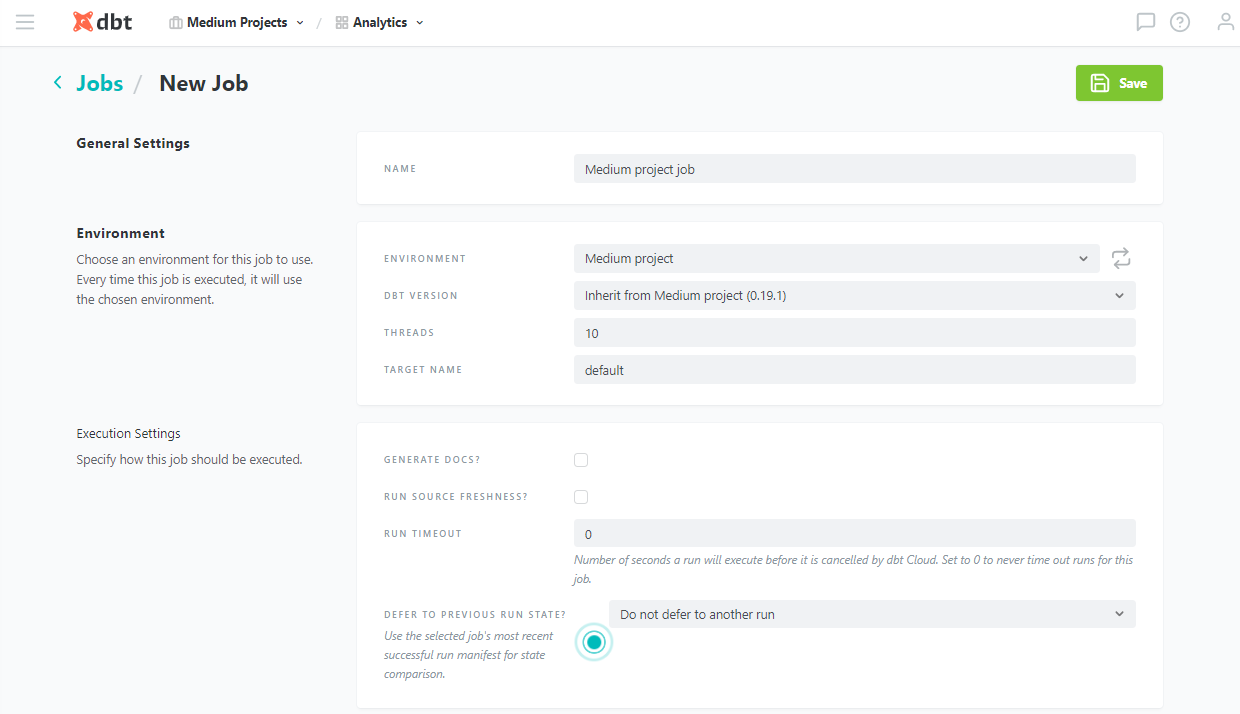Open the Analytics project menu
Screen dimensions: 1240x714
380,22
